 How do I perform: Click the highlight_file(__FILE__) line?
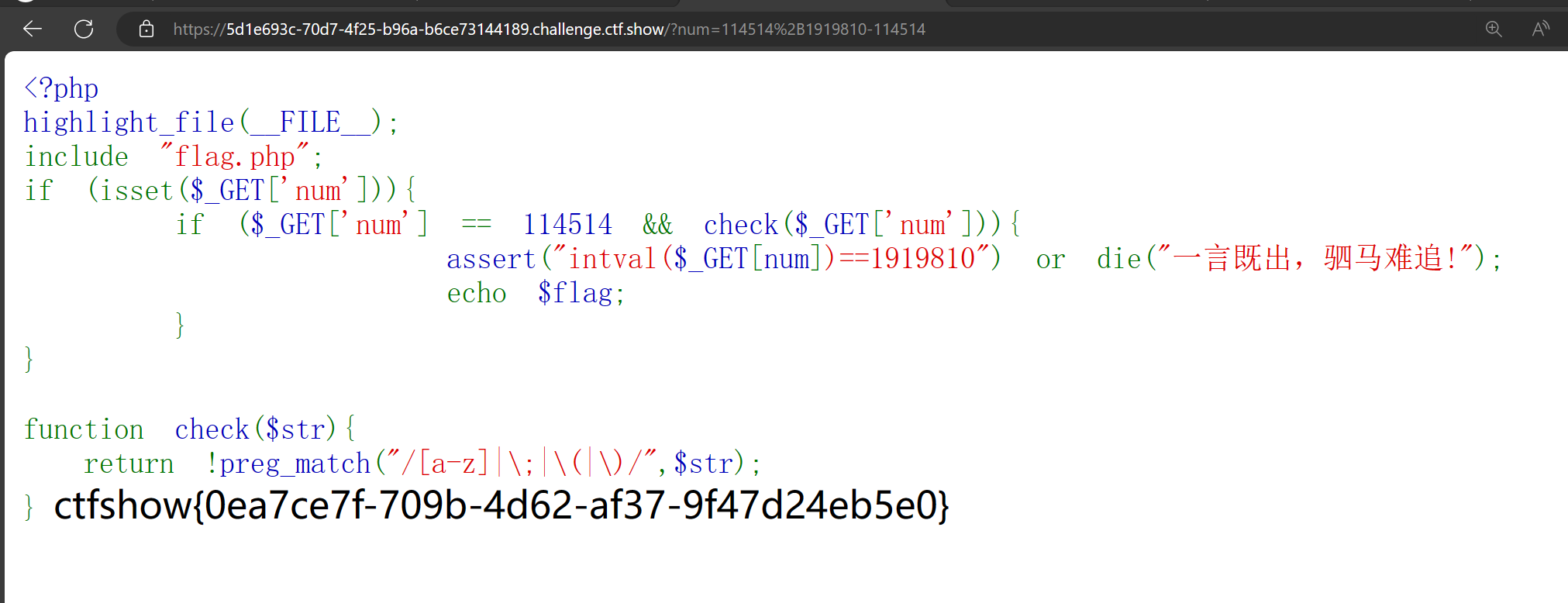[211, 122]
